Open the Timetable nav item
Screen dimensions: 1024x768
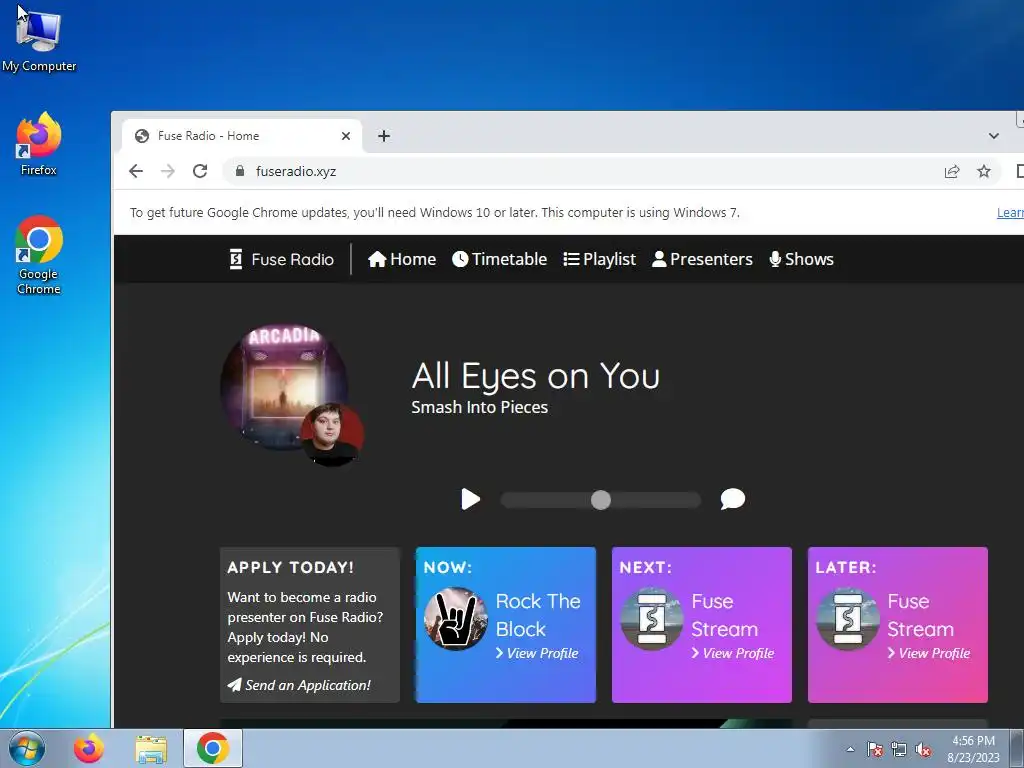(500, 259)
